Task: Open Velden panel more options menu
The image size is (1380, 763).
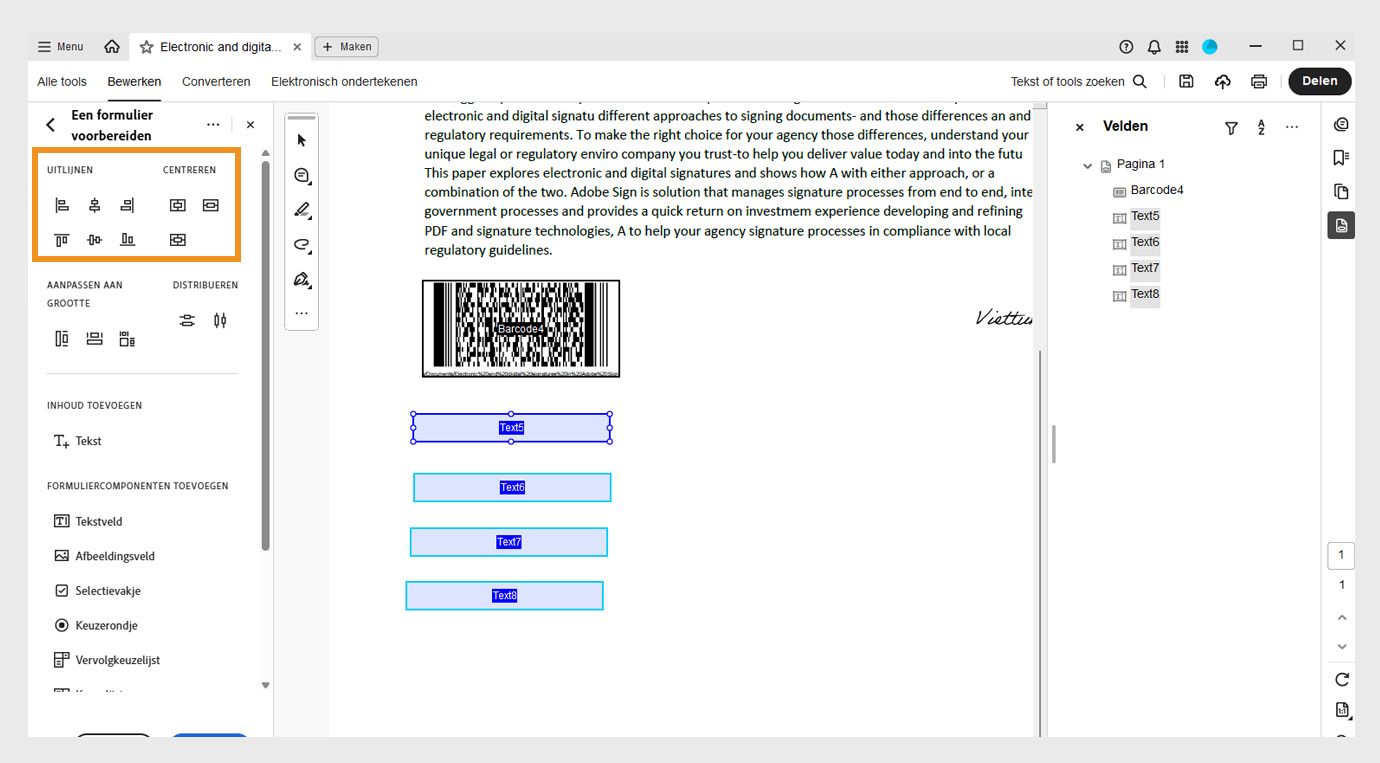Action: (1292, 127)
